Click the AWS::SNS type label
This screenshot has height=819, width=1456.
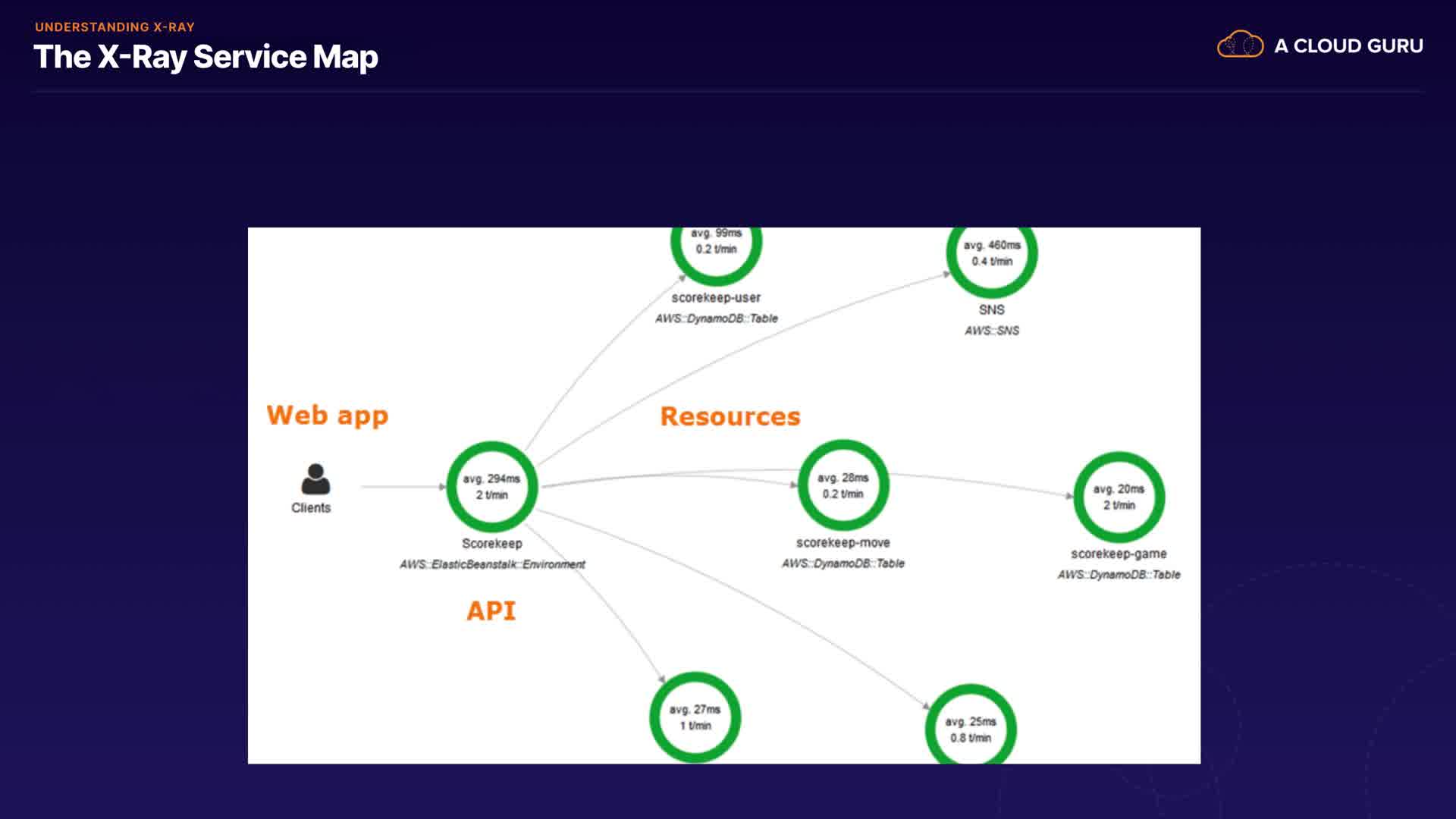pyautogui.click(x=991, y=331)
